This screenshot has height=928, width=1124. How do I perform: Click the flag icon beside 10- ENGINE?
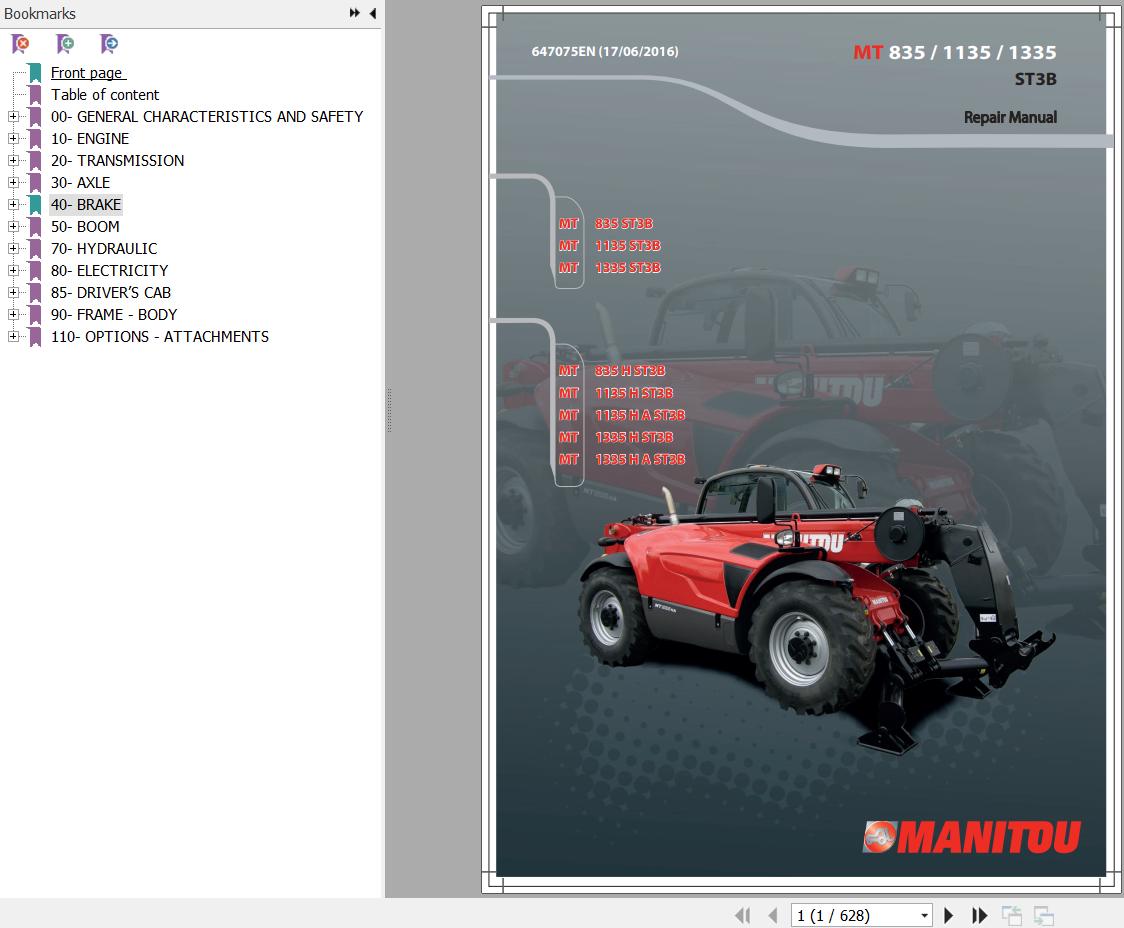pos(34,138)
